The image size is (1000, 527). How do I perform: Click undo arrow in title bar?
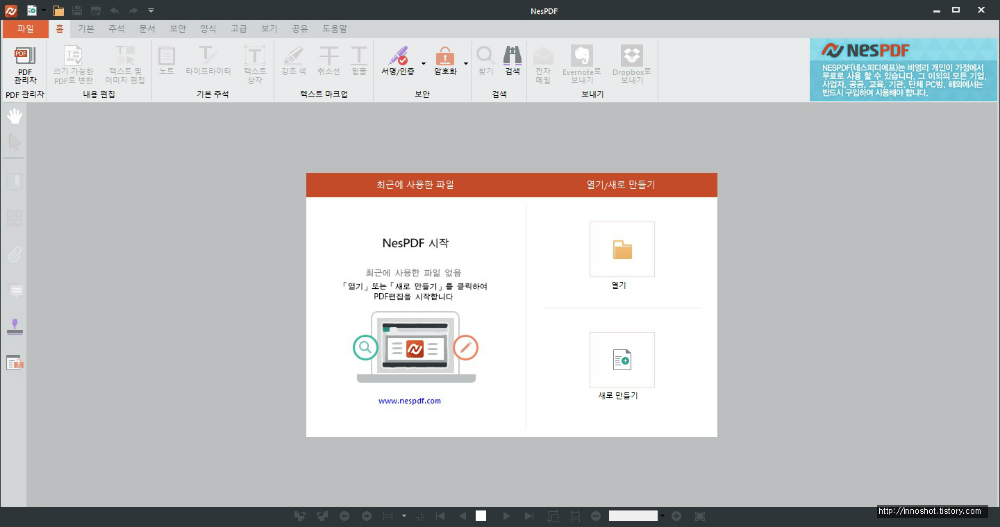click(x=114, y=10)
